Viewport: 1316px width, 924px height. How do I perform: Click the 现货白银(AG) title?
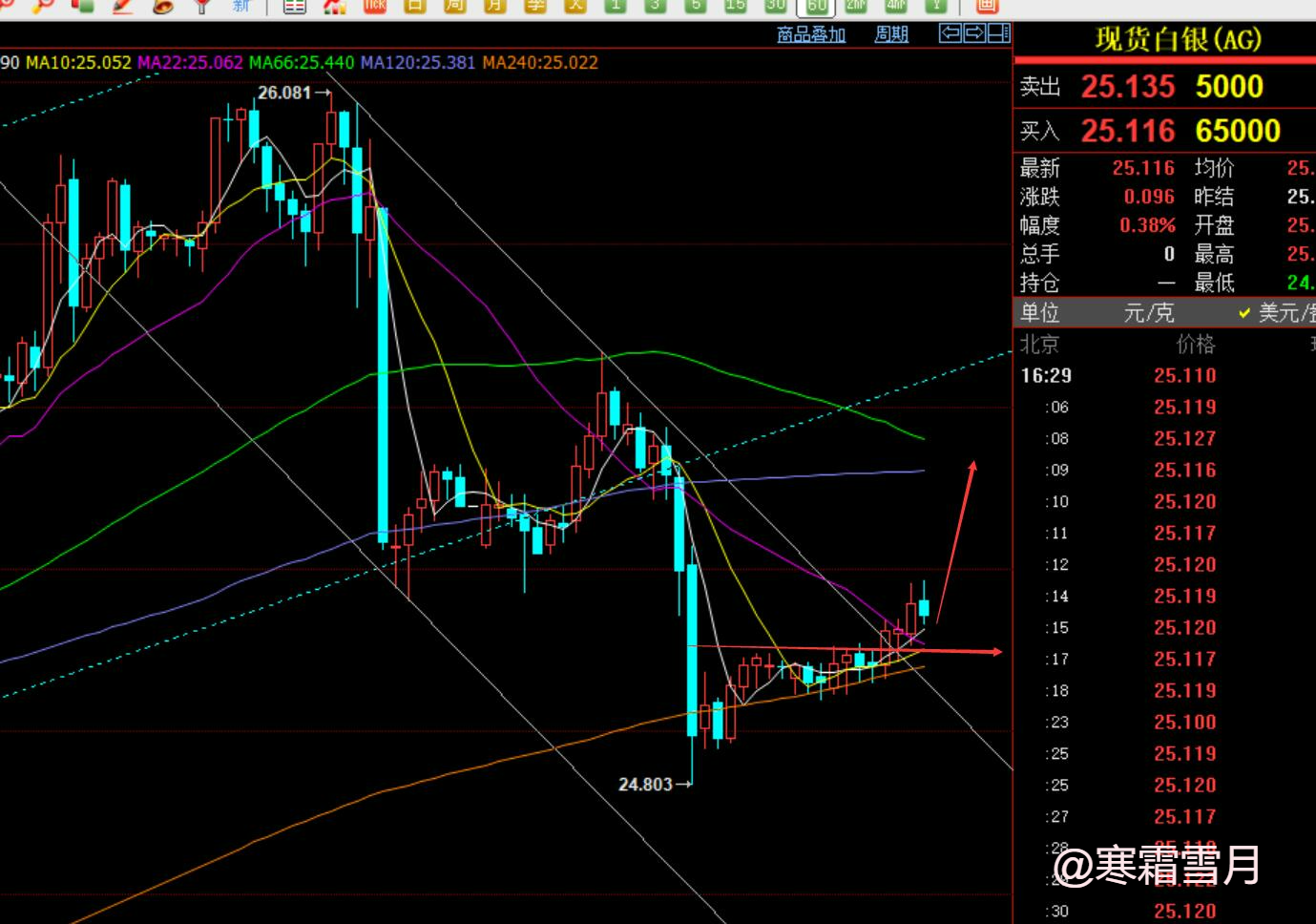click(x=1178, y=40)
